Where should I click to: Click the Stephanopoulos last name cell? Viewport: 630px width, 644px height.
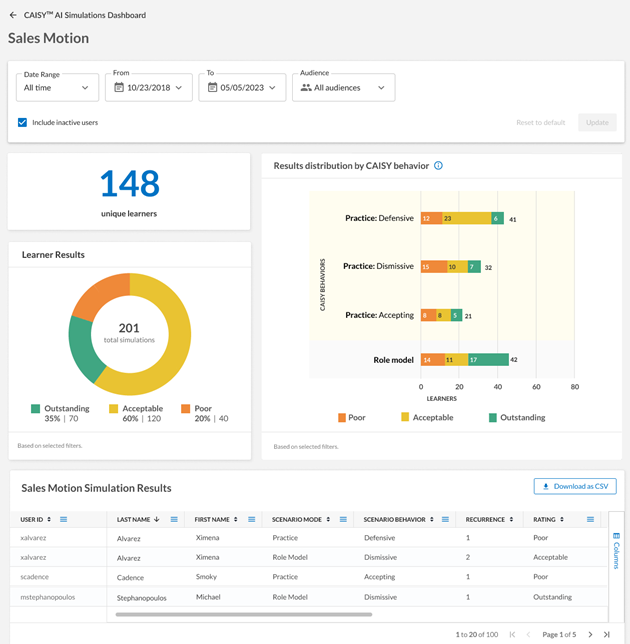(x=141, y=598)
